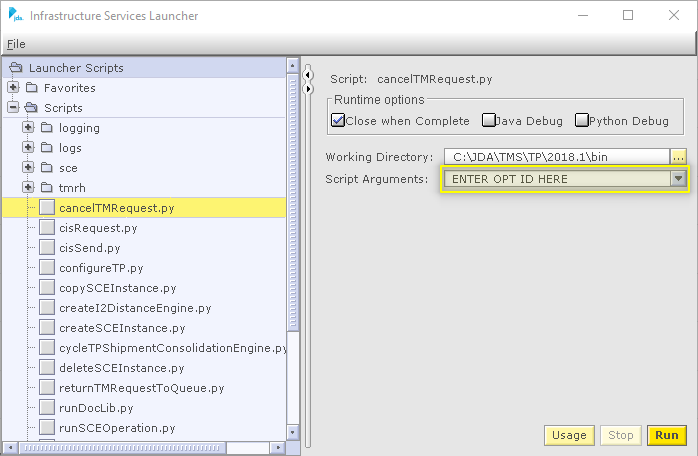Image resolution: width=698 pixels, height=456 pixels.
Task: Click the tmrh folder icon
Action: pyautogui.click(x=47, y=187)
